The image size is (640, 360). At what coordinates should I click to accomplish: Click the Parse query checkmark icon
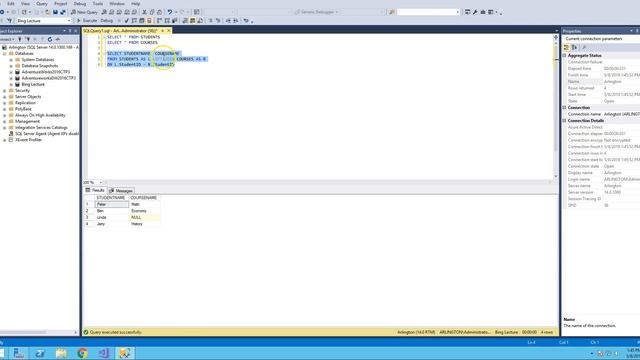click(127, 20)
